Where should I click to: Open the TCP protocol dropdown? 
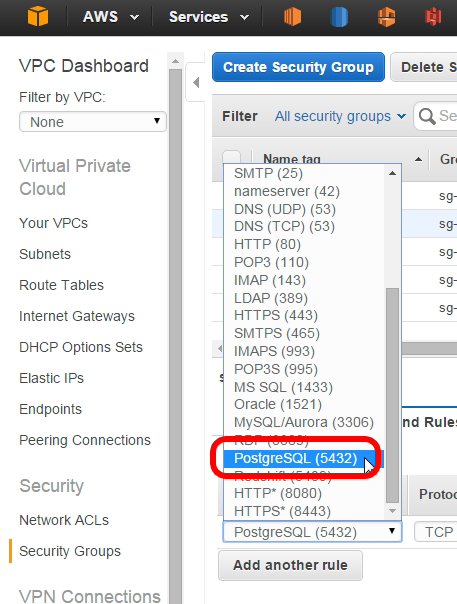436,532
